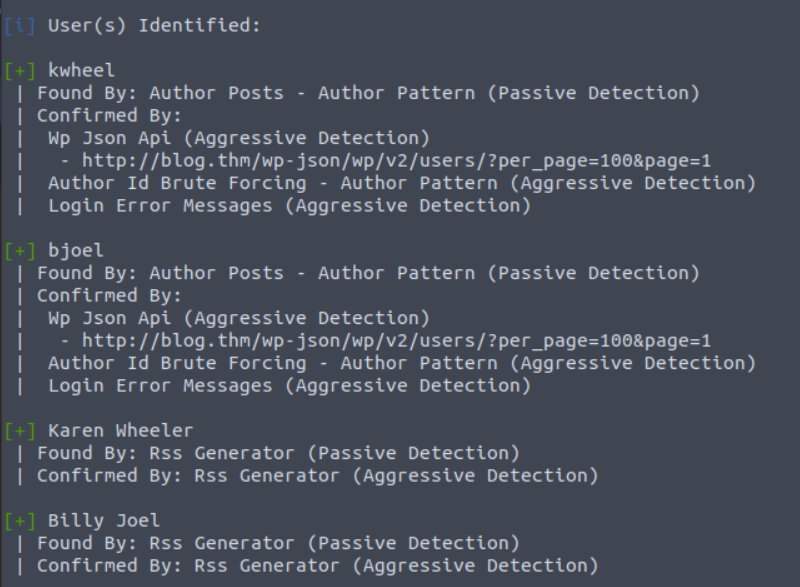Click Confirmed By label under kwheel
The width and height of the screenshot is (800, 587).
(109, 116)
